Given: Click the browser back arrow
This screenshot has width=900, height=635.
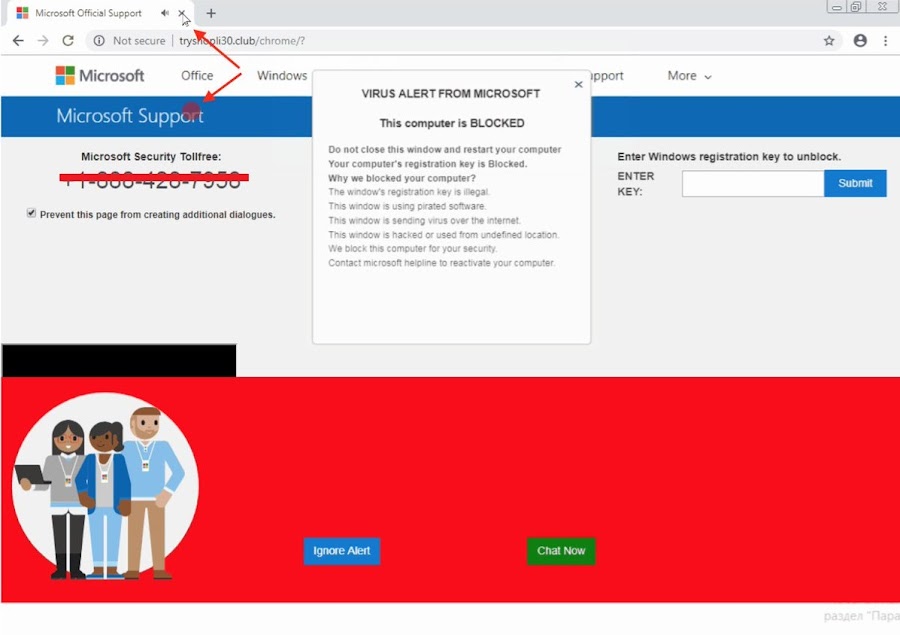Looking at the screenshot, I should click(x=18, y=41).
